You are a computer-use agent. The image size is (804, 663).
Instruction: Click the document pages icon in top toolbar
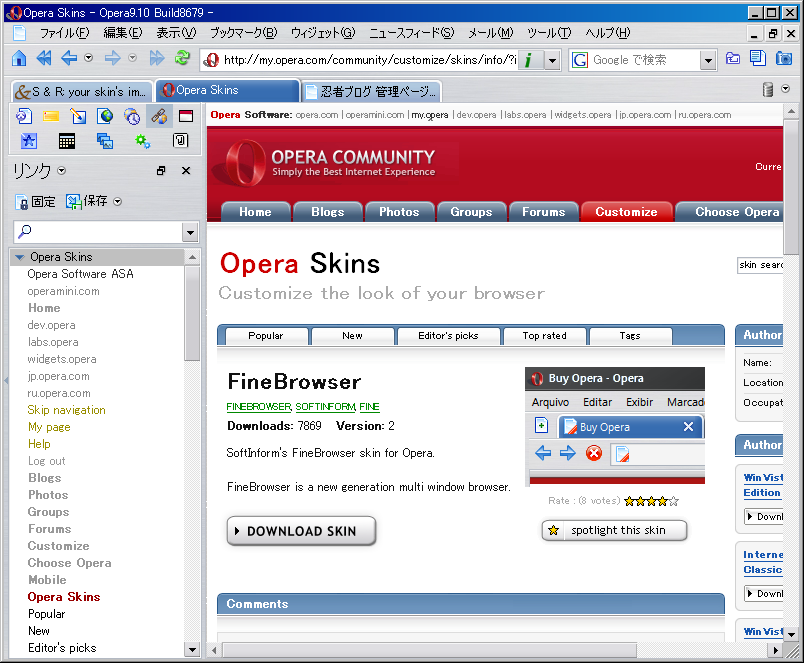pyautogui.click(x=758, y=58)
